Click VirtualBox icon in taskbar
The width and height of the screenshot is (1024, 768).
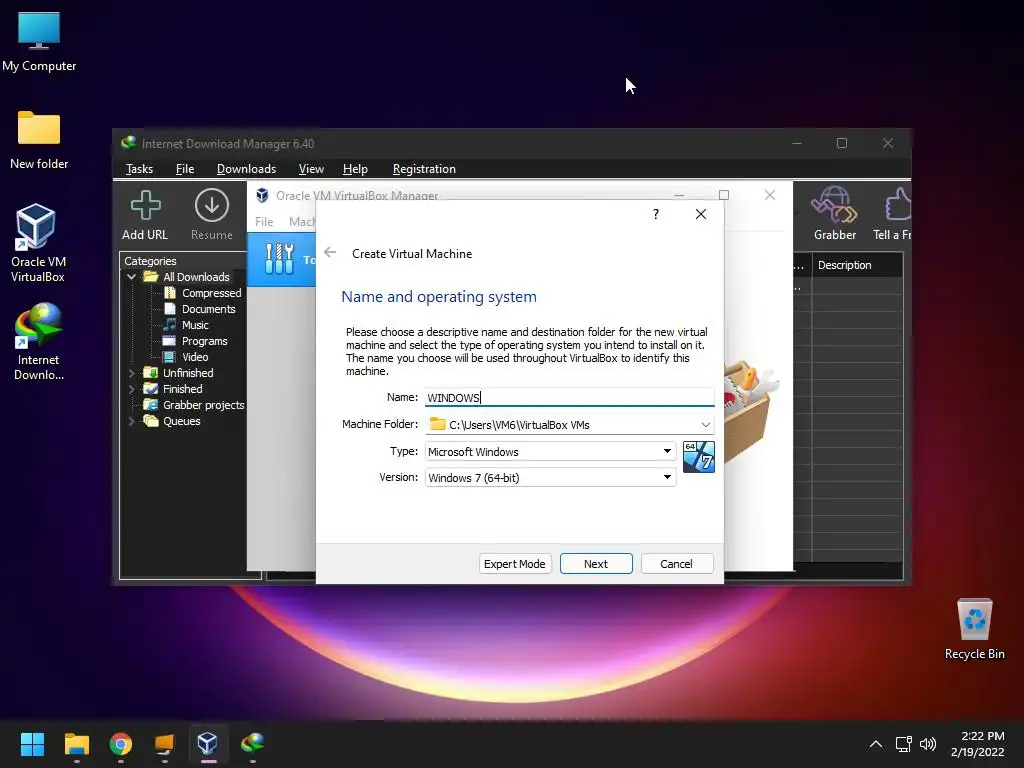208,744
